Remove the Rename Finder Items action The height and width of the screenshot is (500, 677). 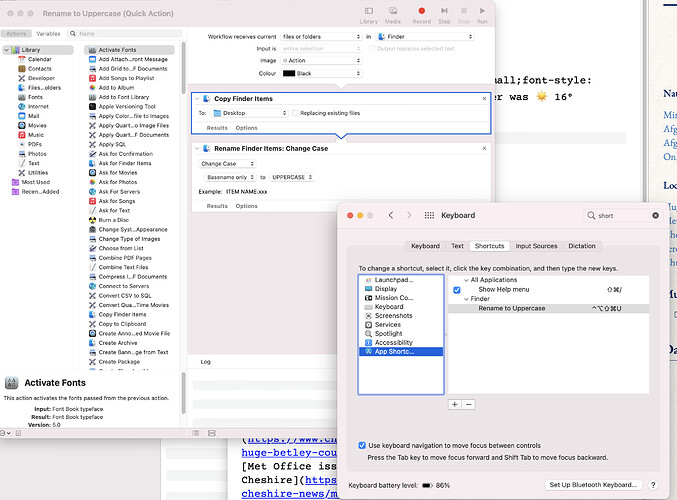point(484,149)
